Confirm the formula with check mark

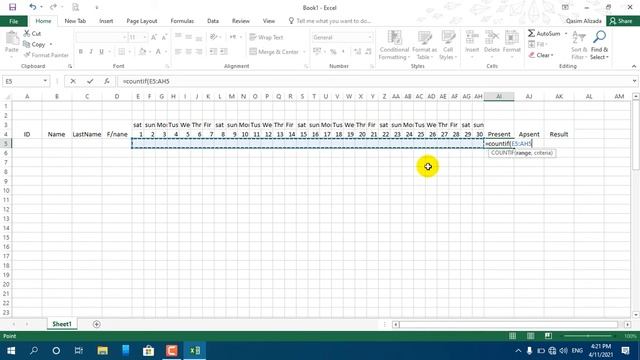coord(90,81)
